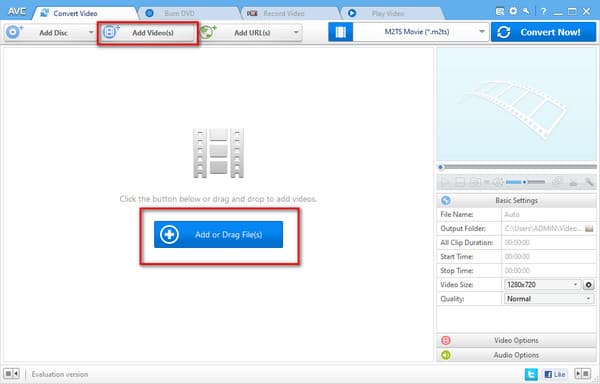Screen dimensions: 600x384
Task: Click the All Clip Duration value
Action: click(x=548, y=242)
